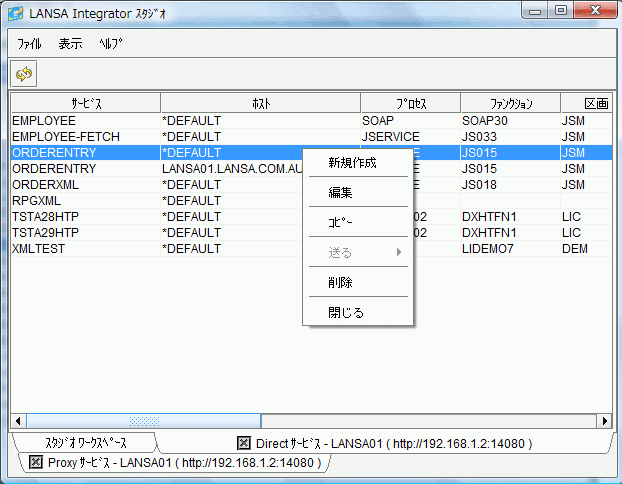Click the LANSA Integrator app icon in title bar
622x484 pixels.
click(x=15, y=13)
